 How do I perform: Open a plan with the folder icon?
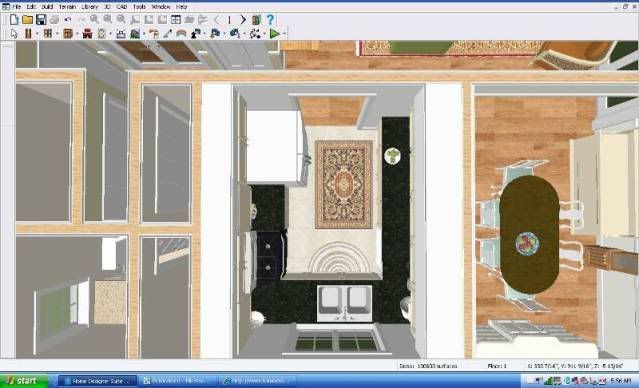[x=27, y=19]
